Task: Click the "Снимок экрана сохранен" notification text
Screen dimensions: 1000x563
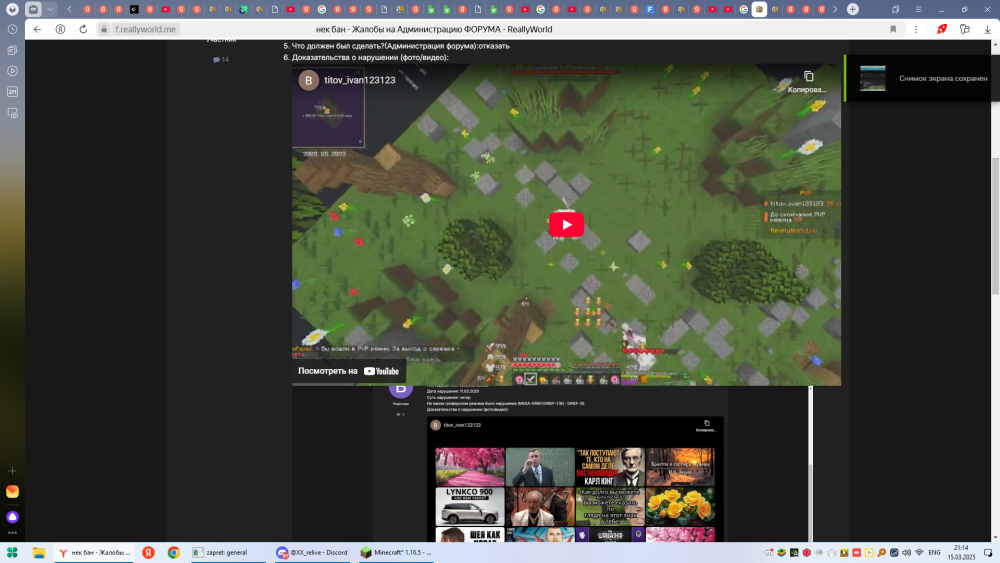Action: pyautogui.click(x=943, y=78)
